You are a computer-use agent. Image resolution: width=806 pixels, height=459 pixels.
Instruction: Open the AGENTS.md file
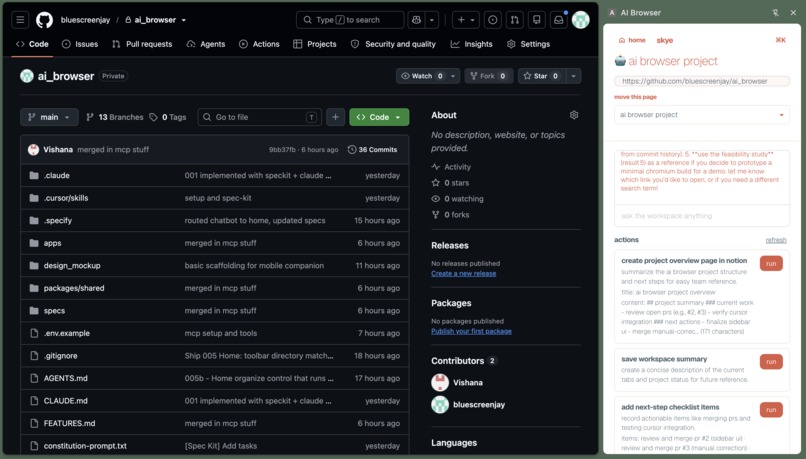pyautogui.click(x=65, y=378)
